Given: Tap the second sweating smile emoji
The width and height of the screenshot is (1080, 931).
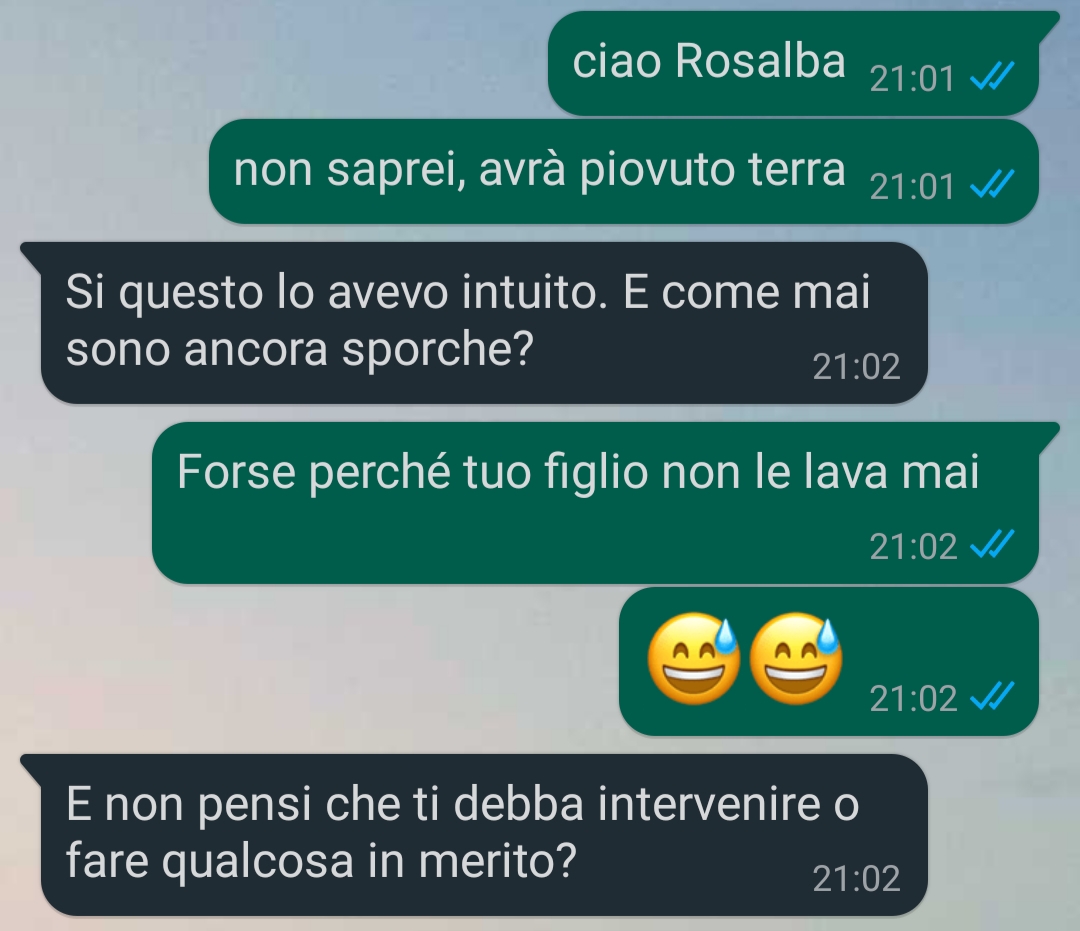Looking at the screenshot, I should click(796, 659).
